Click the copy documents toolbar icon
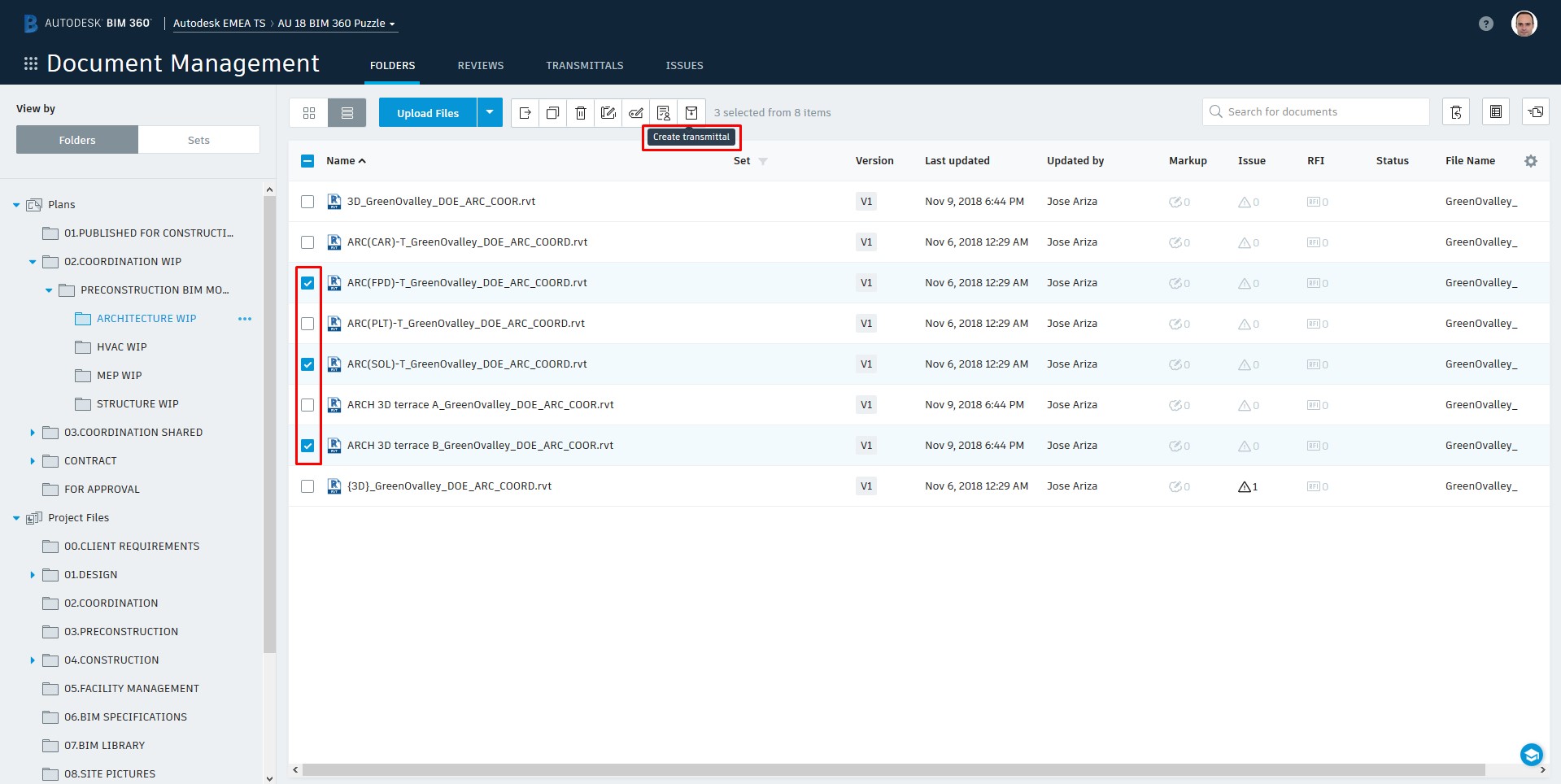 tap(552, 113)
